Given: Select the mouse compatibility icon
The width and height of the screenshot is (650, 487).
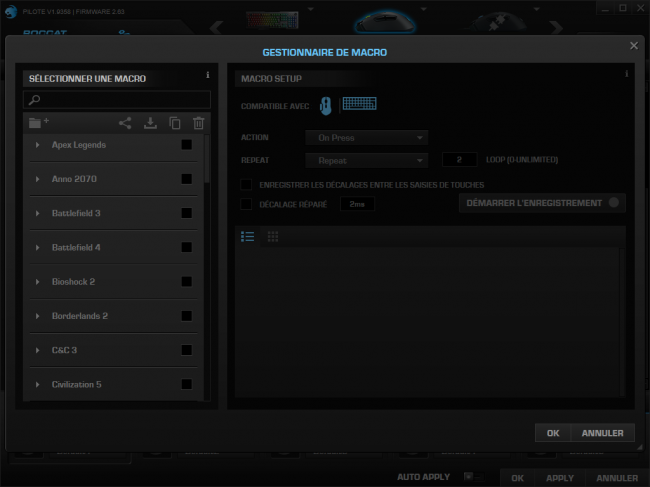Looking at the screenshot, I should 326,106.
